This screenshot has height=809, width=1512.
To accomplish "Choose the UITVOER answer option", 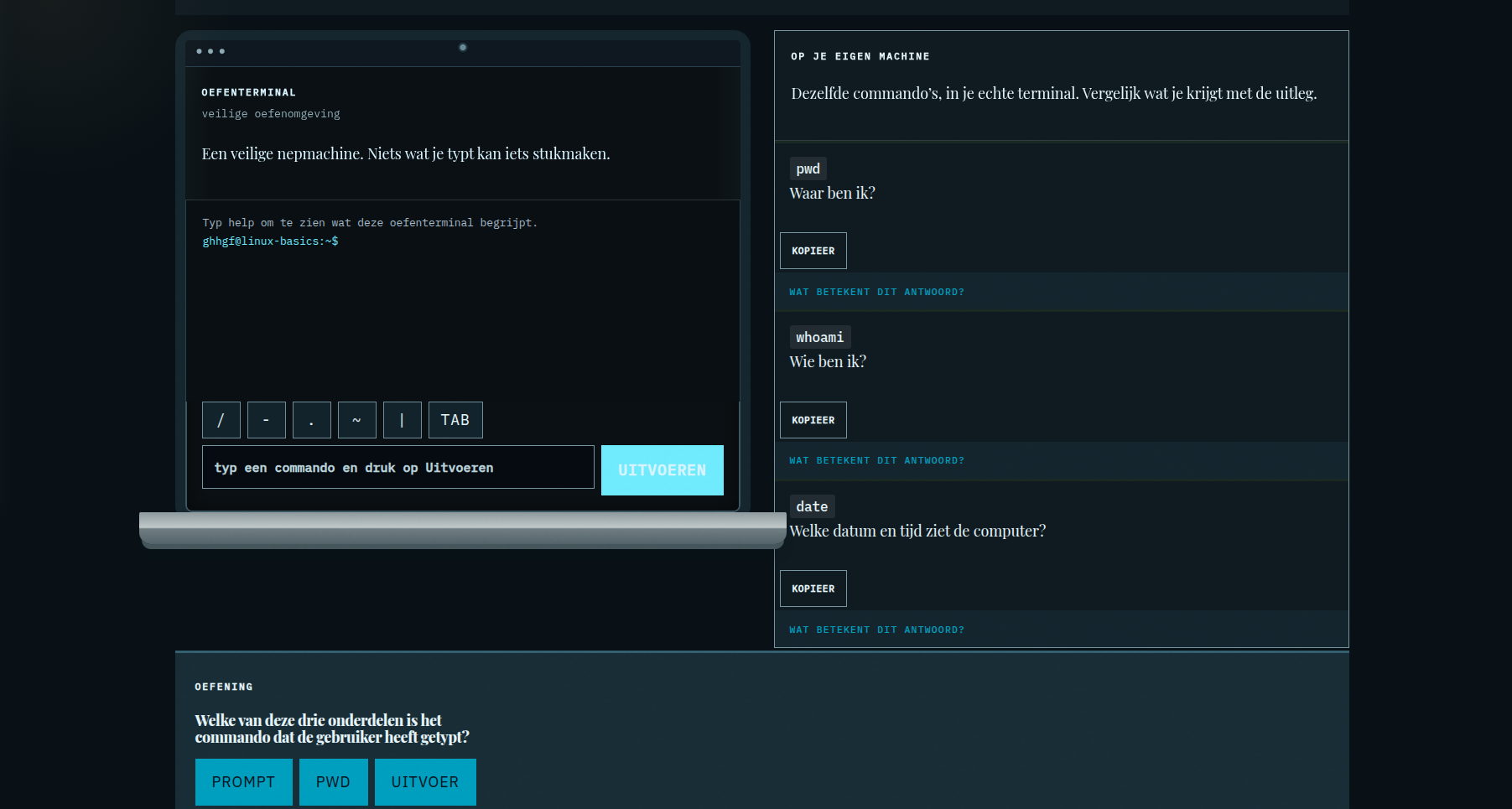I will pyautogui.click(x=425, y=782).
